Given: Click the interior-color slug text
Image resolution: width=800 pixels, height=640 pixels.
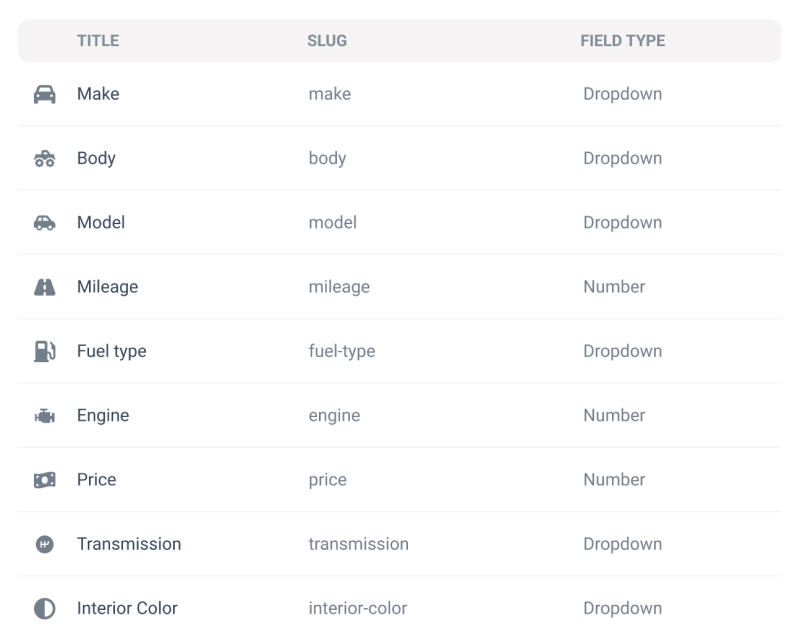Looking at the screenshot, I should [358, 608].
